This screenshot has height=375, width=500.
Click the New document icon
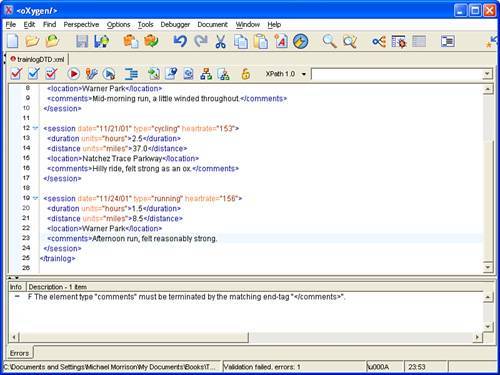pyautogui.click(x=13, y=41)
